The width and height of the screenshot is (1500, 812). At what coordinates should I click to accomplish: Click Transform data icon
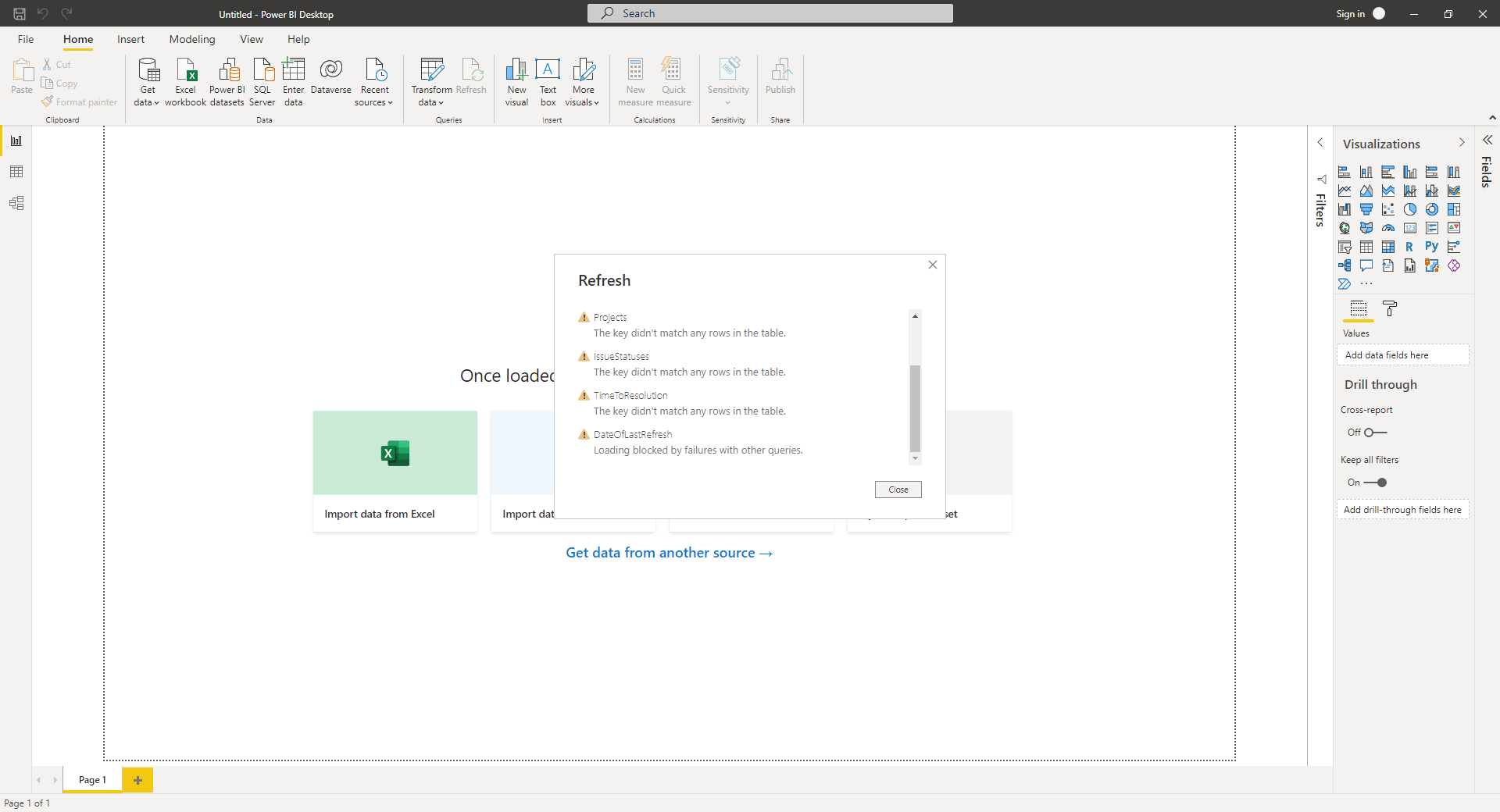[431, 69]
